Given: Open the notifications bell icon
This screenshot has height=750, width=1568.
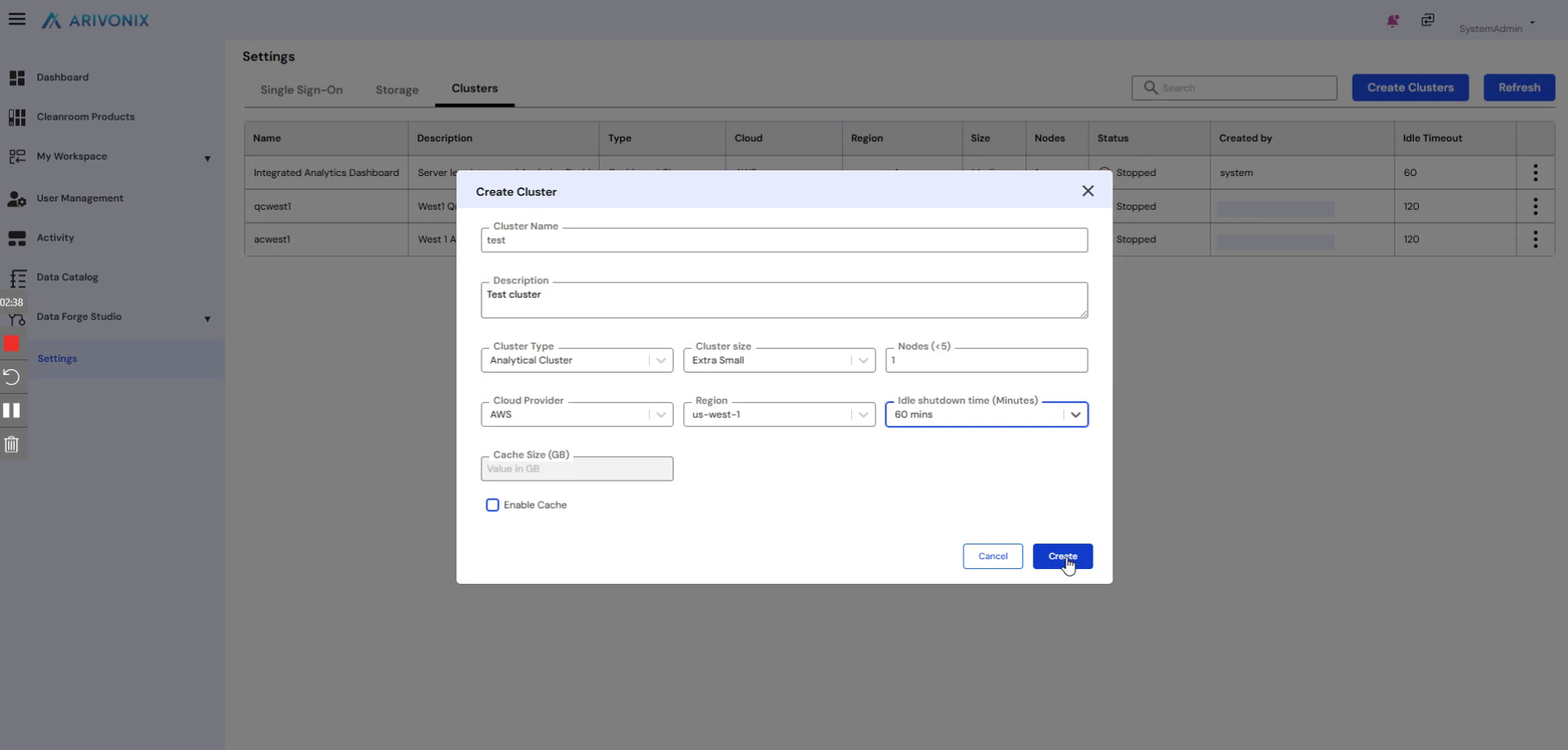Looking at the screenshot, I should pos(1392,20).
